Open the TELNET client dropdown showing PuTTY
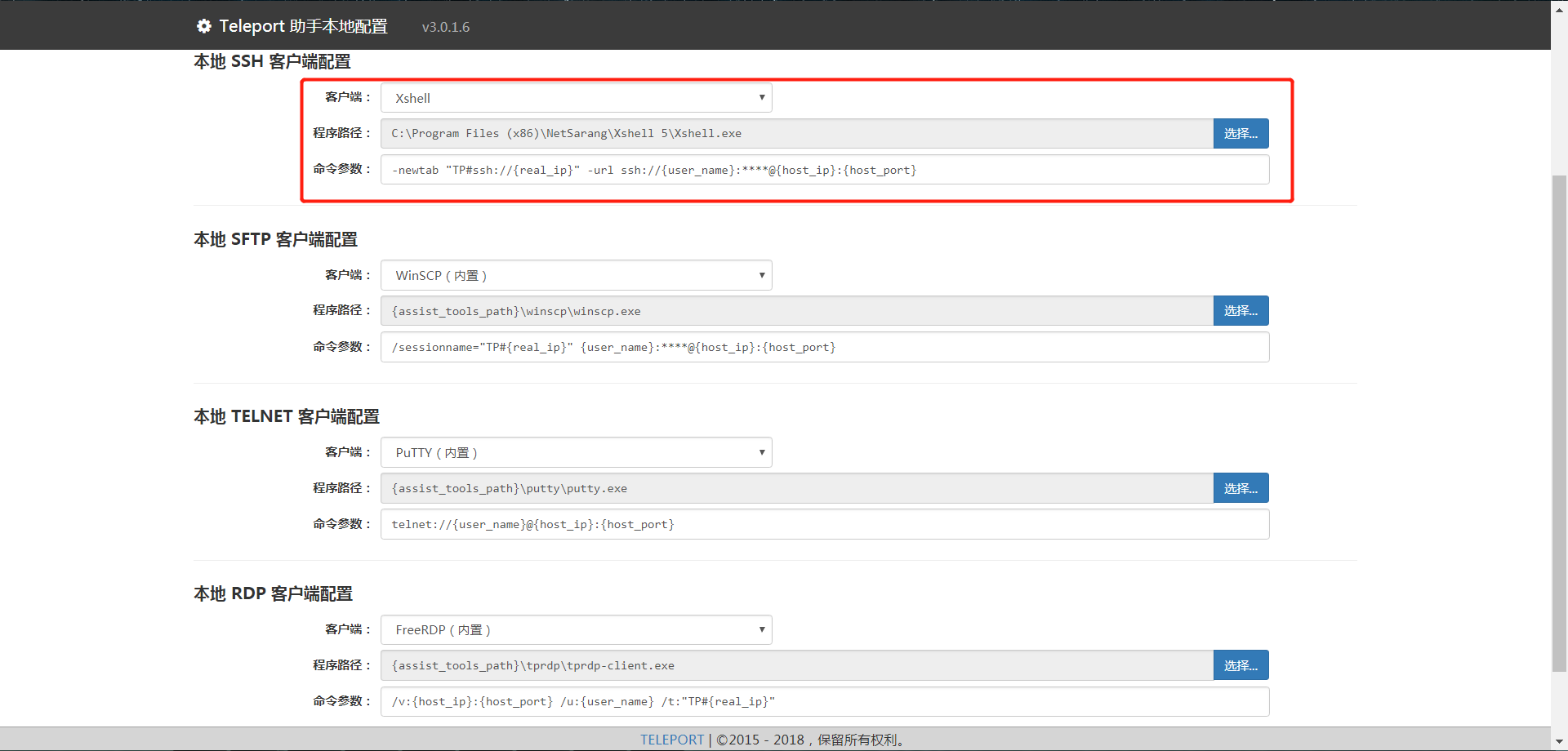 [x=577, y=452]
